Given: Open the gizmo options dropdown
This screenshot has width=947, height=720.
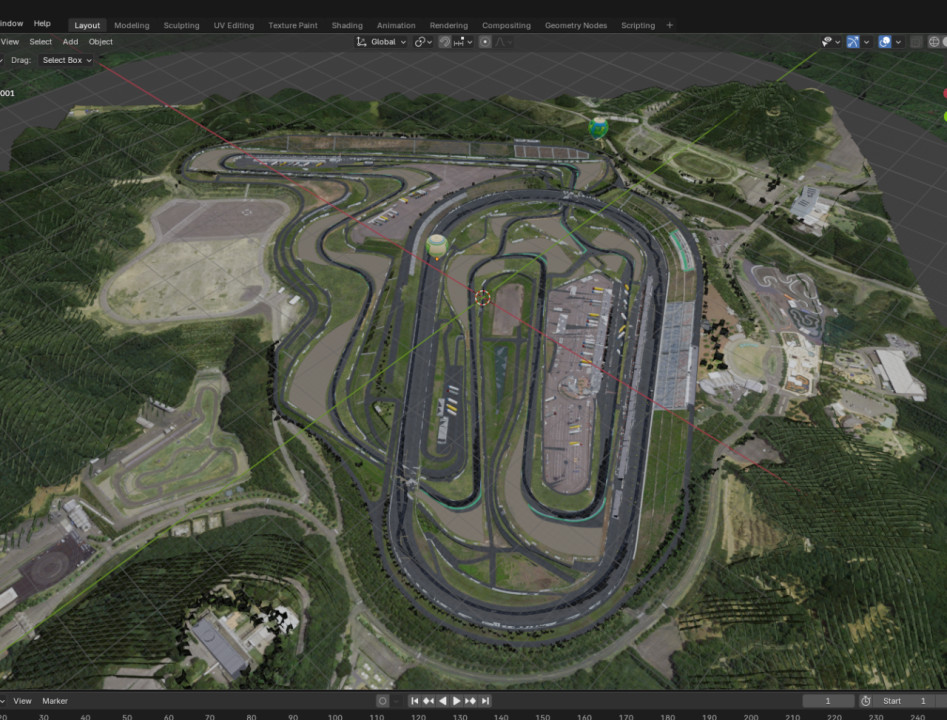Looking at the screenshot, I should [x=866, y=42].
